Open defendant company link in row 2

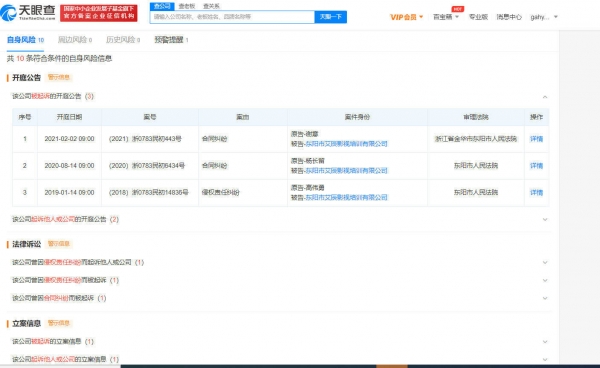(346, 171)
